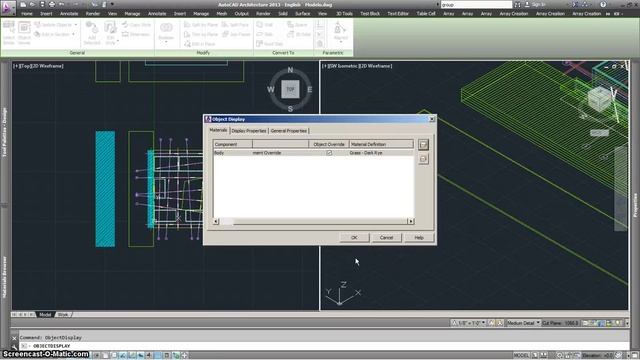Select the 'Body' component row

coord(313,153)
